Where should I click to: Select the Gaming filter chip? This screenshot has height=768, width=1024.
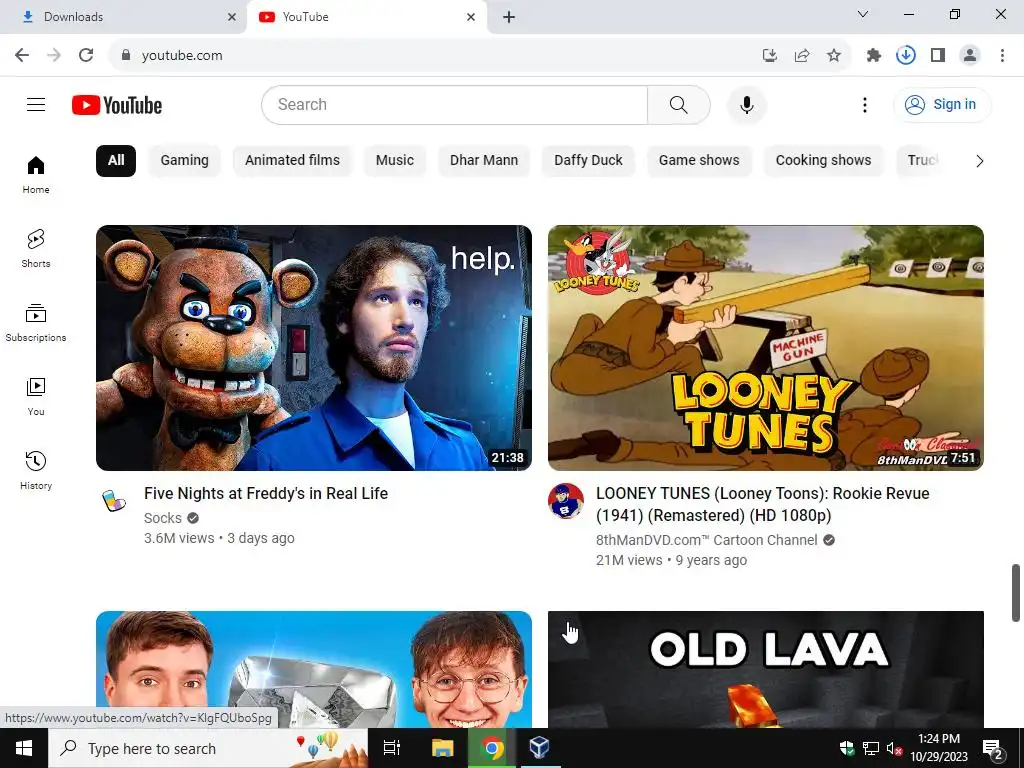click(x=185, y=161)
